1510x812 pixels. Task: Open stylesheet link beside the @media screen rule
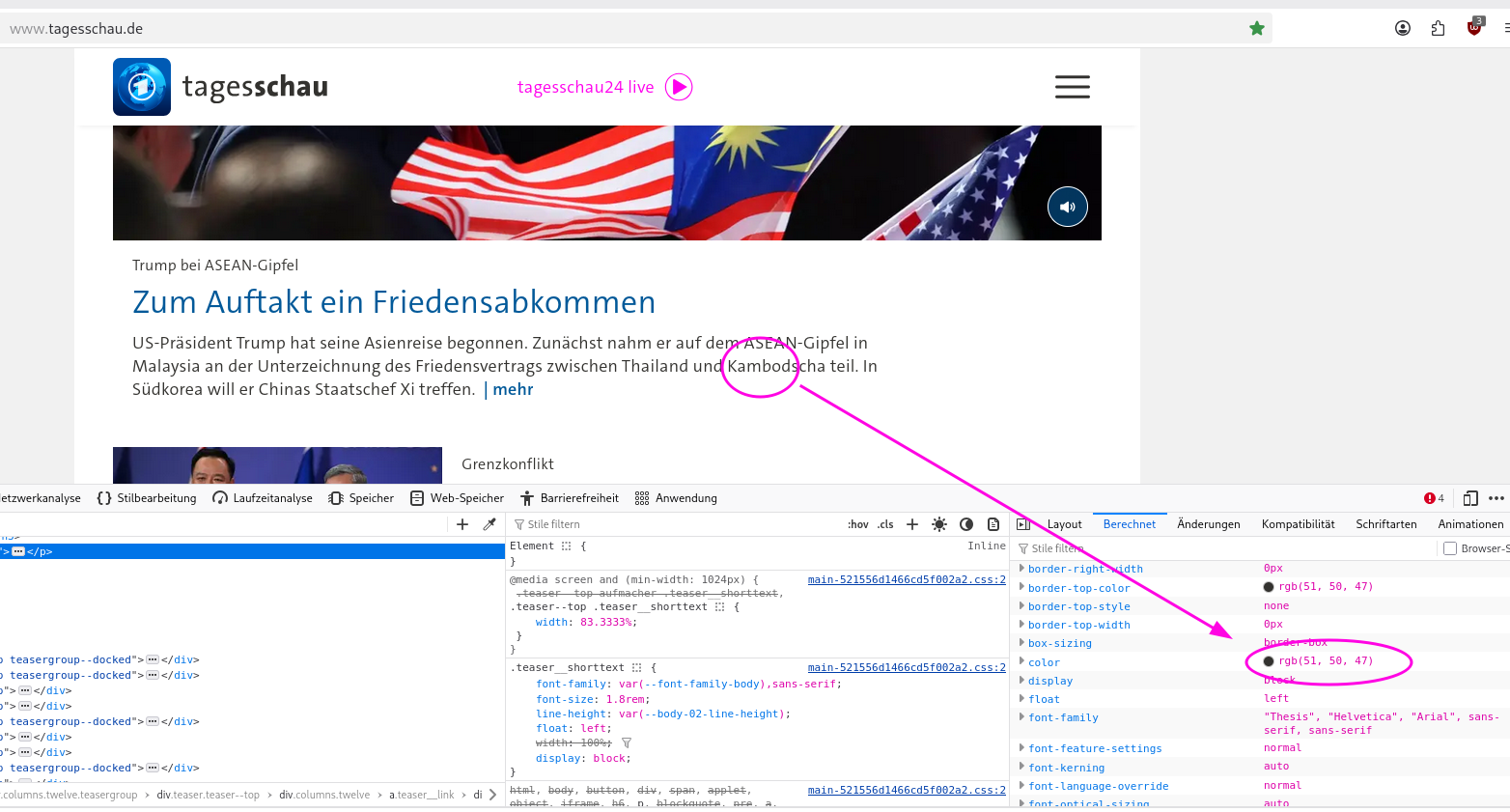point(907,580)
